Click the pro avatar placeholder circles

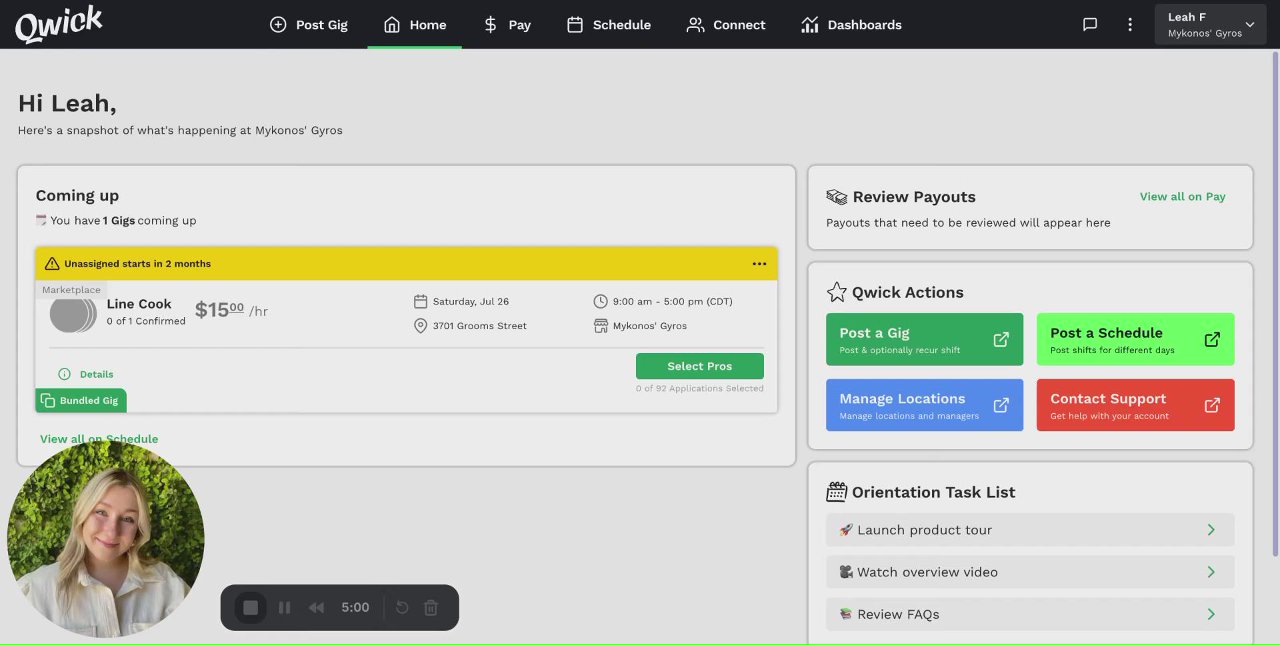point(73,313)
